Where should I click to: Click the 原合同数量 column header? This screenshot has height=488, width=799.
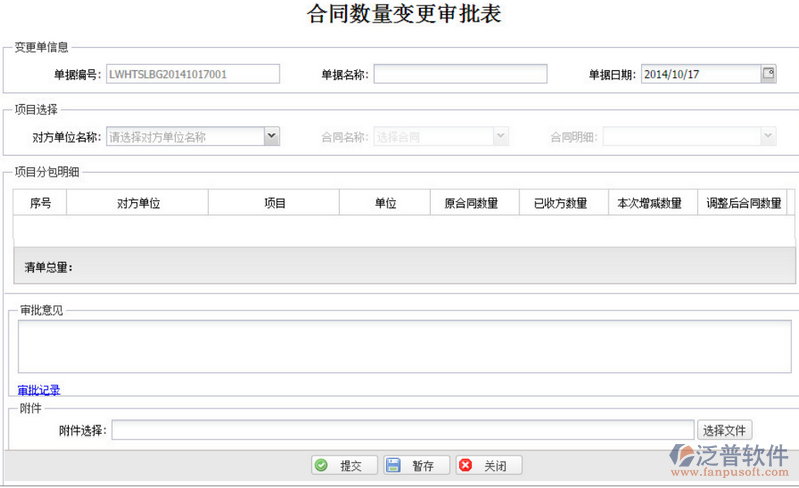475,203
